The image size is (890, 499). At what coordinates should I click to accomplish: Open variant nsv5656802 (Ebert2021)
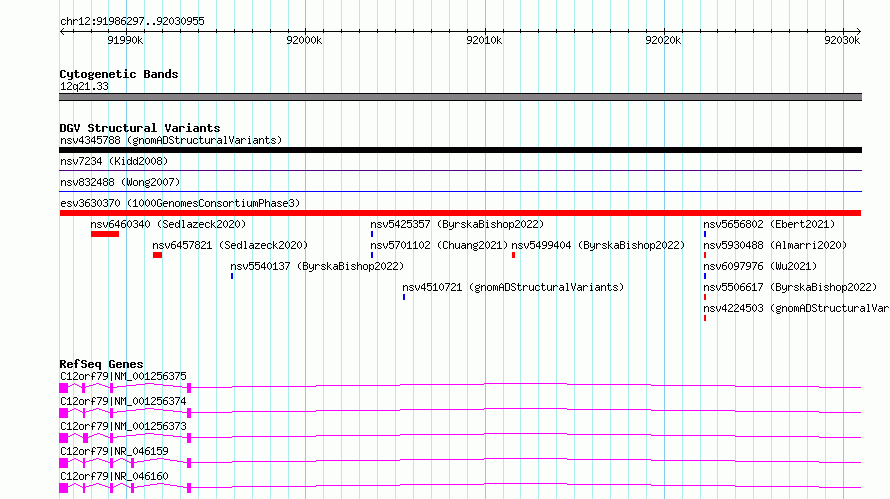(769, 224)
